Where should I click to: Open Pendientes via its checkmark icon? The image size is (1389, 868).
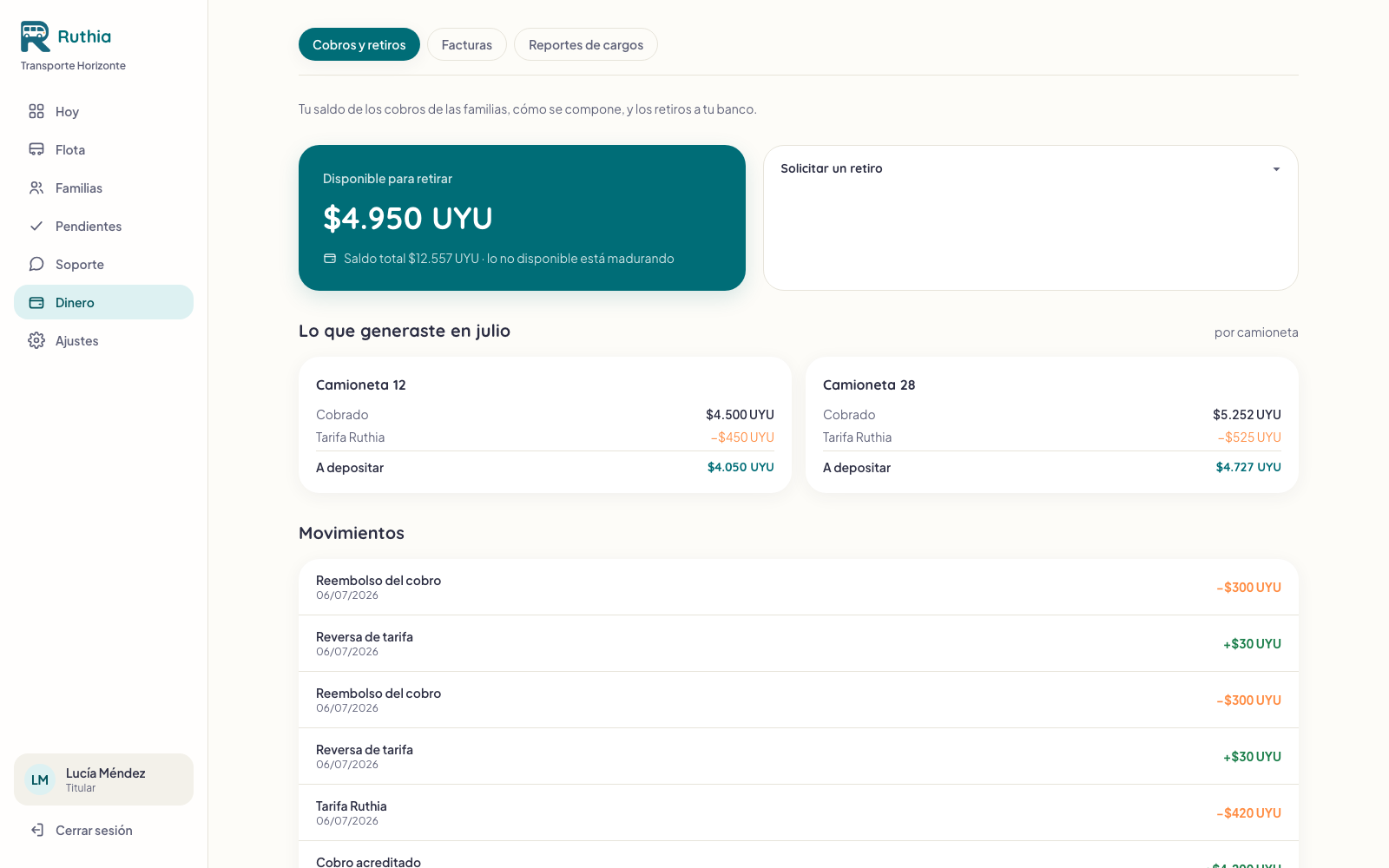click(x=36, y=226)
